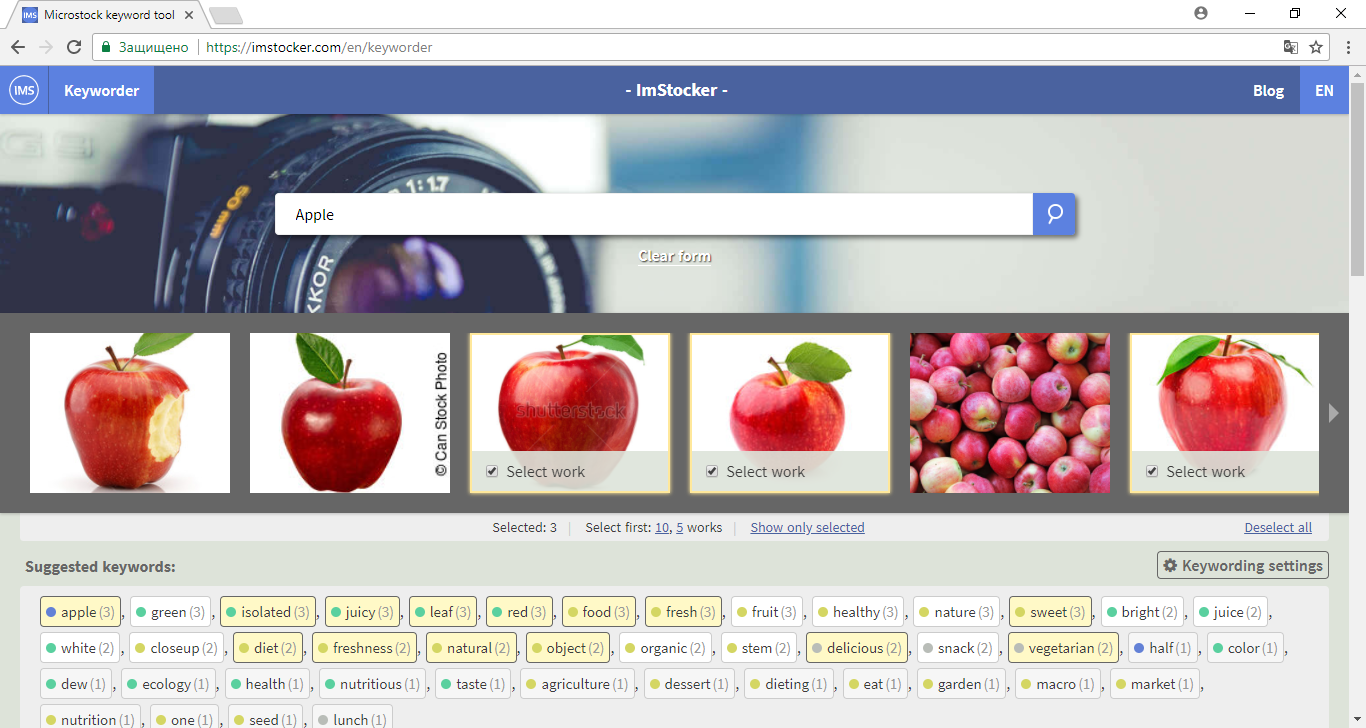Select the fruit keyword tag

766,612
